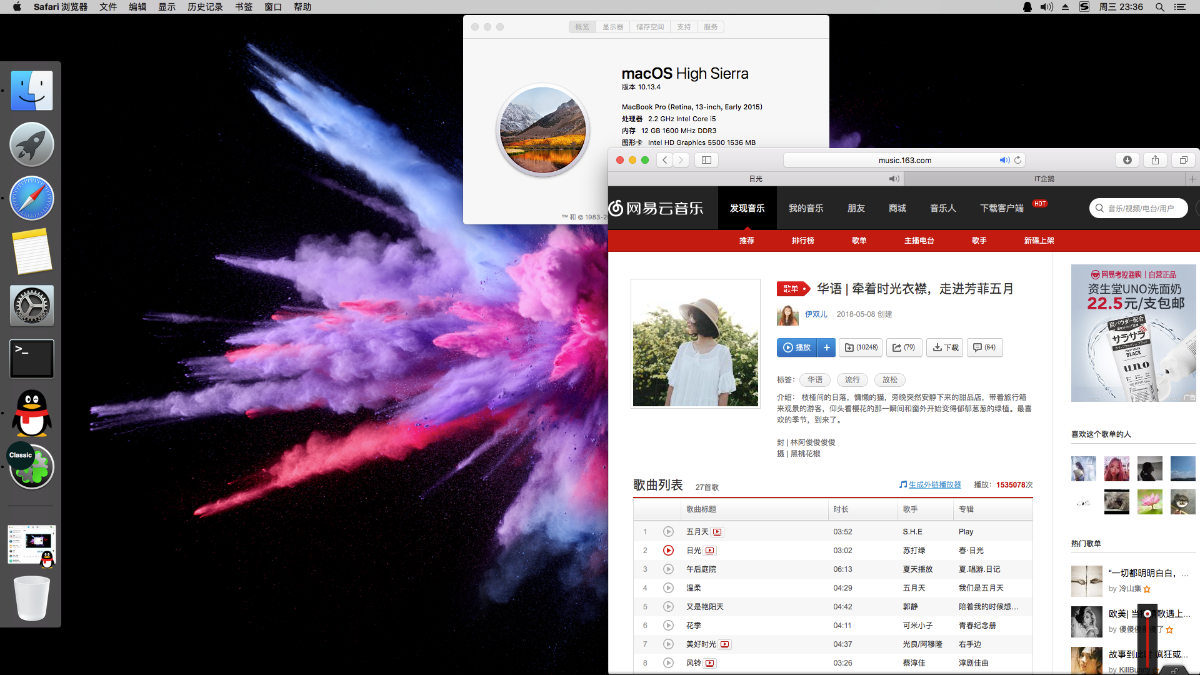The height and width of the screenshot is (675, 1200).
Task: Click the Safari compass icon in dock
Action: coord(32,198)
